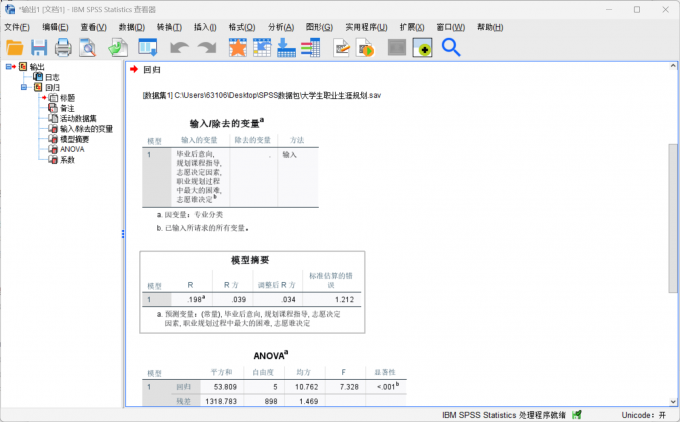Open the 窗口(W) menu
The image size is (680, 422).
tap(451, 27)
